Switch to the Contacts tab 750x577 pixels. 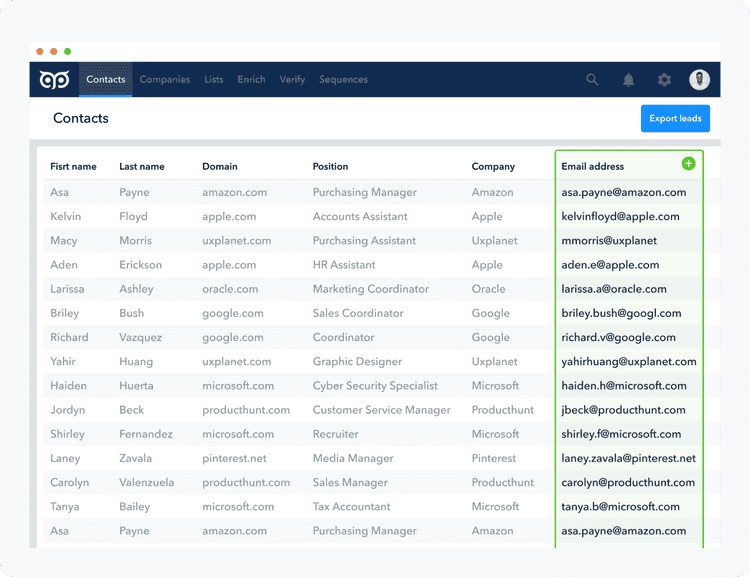tap(106, 79)
